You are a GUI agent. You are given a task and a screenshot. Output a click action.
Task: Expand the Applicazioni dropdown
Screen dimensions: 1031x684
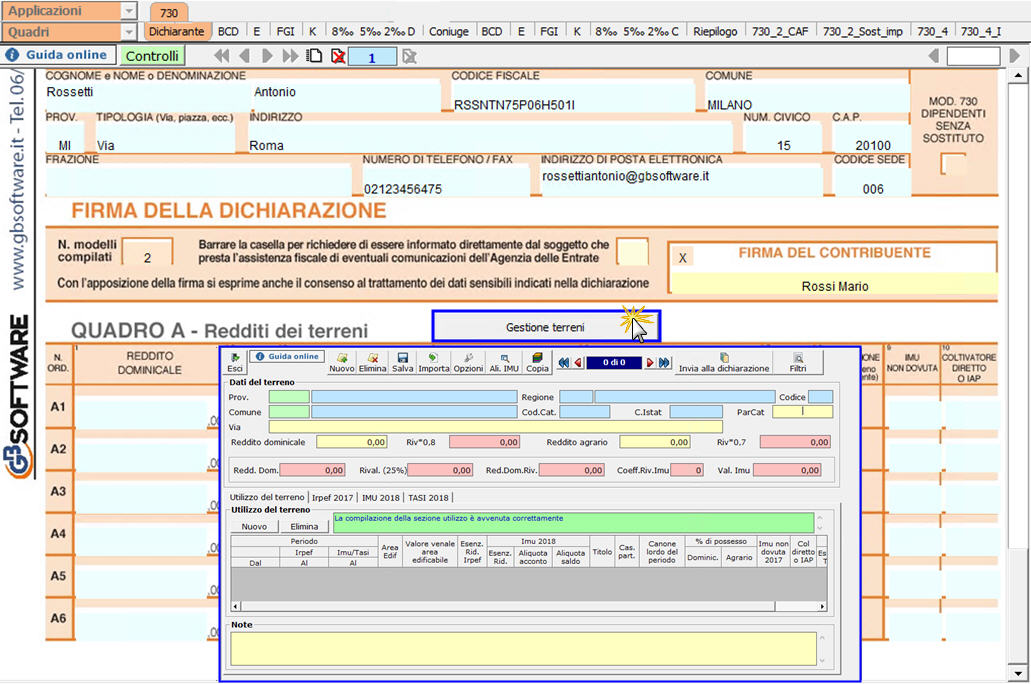(x=128, y=11)
